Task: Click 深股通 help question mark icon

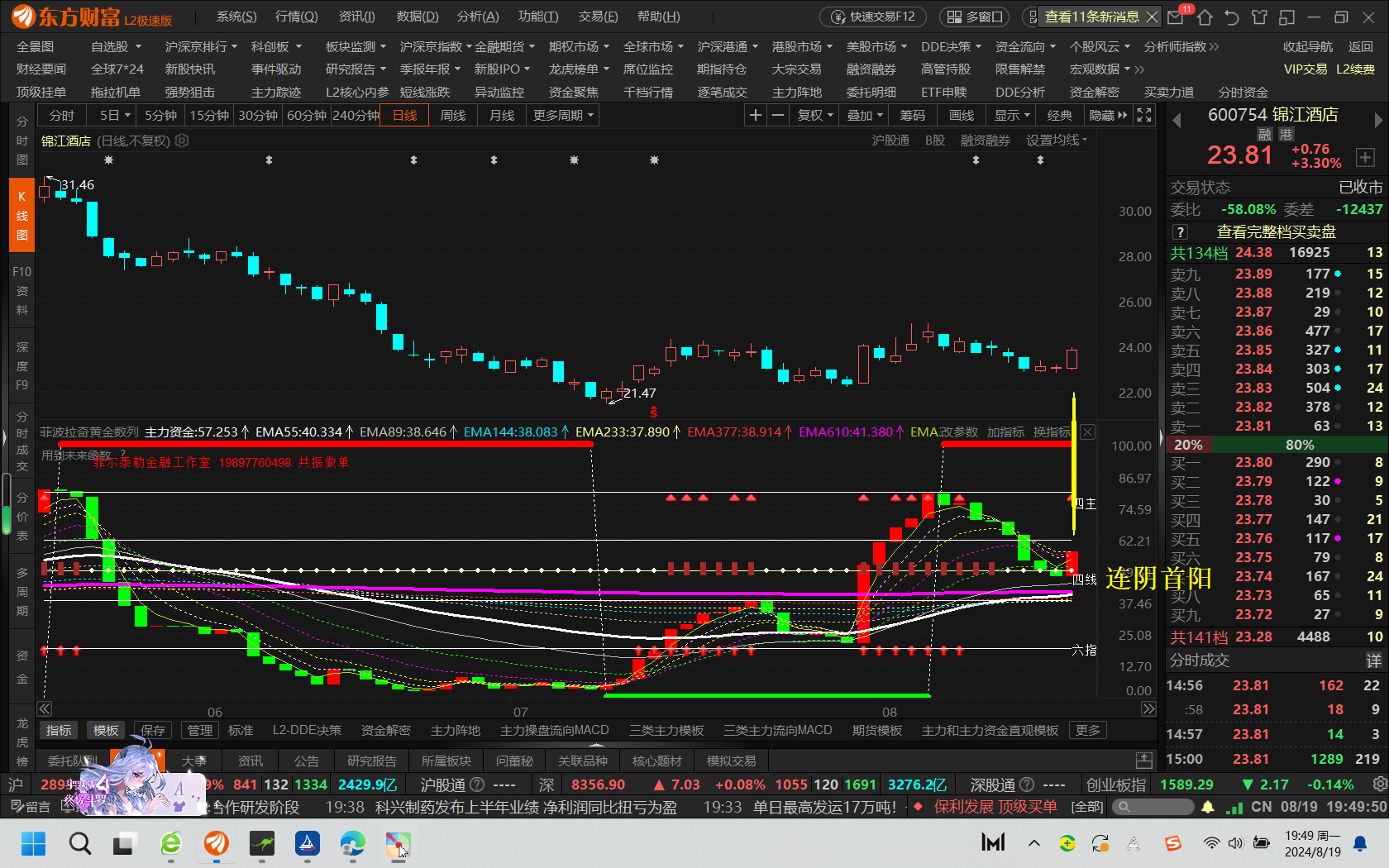Action: coord(1027,785)
